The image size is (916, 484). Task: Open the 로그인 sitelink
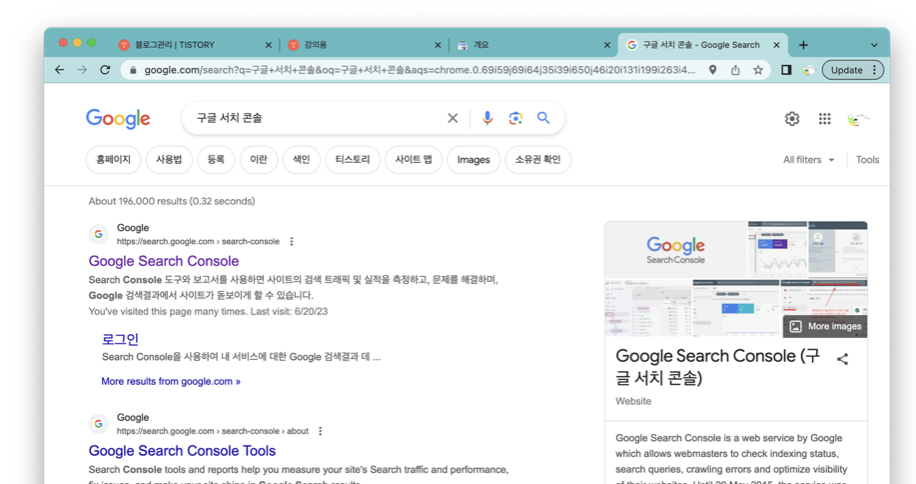pyautogui.click(x=120, y=339)
